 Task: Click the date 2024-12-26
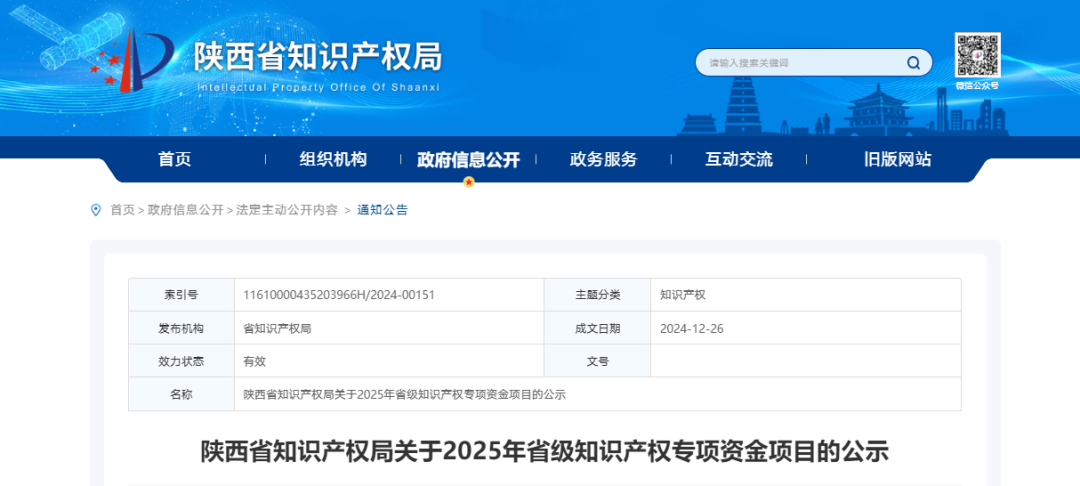tap(692, 329)
